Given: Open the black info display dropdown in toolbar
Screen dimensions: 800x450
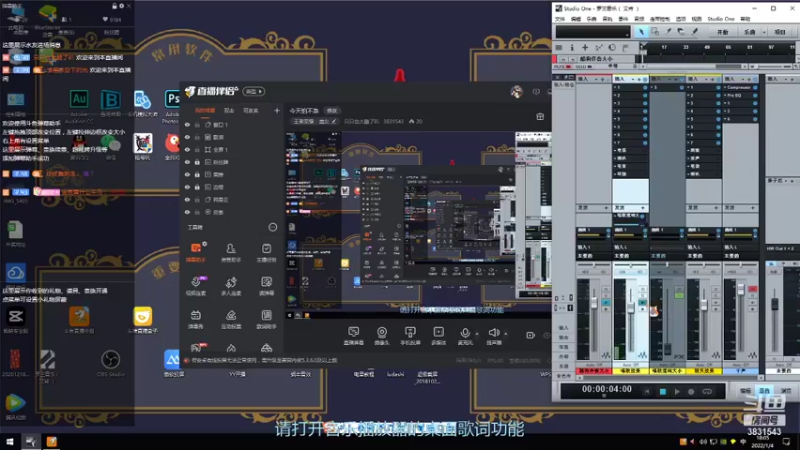Looking at the screenshot, I should [593, 32].
